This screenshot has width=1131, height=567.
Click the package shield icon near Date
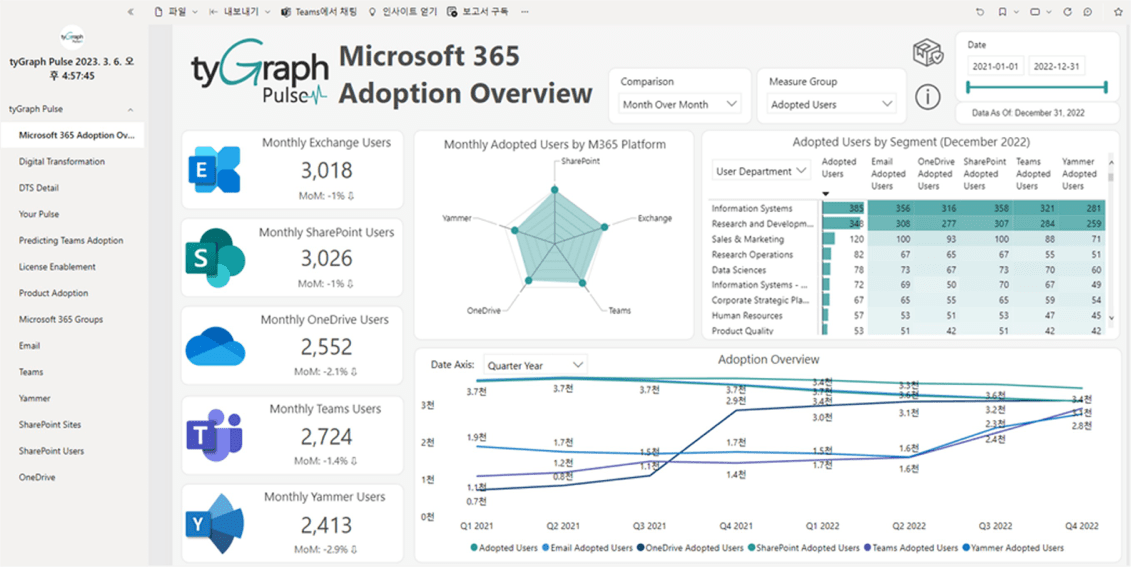coord(927,54)
